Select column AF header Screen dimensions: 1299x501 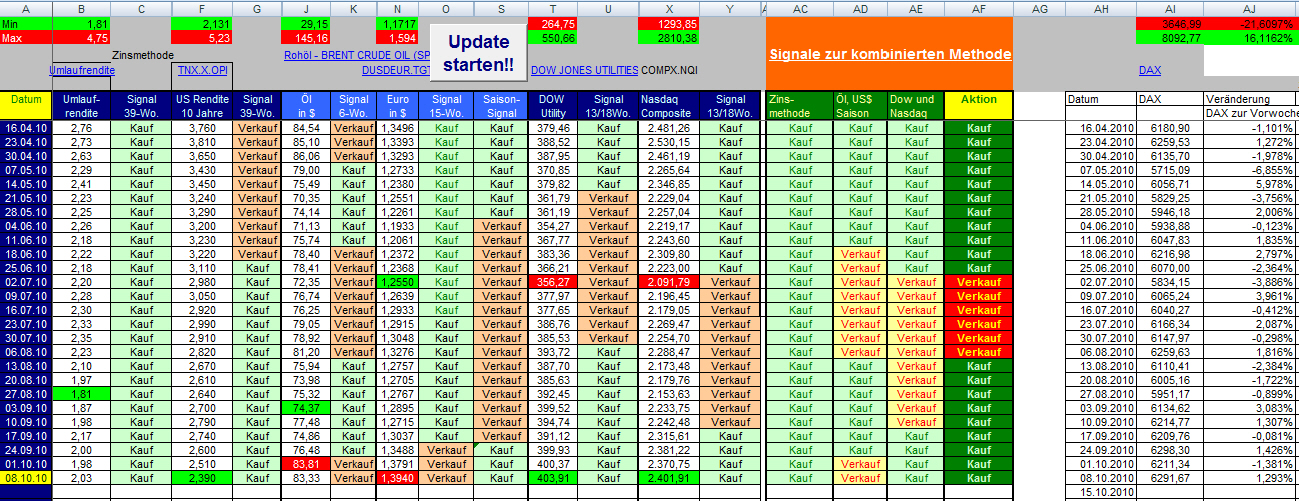tap(978, 8)
